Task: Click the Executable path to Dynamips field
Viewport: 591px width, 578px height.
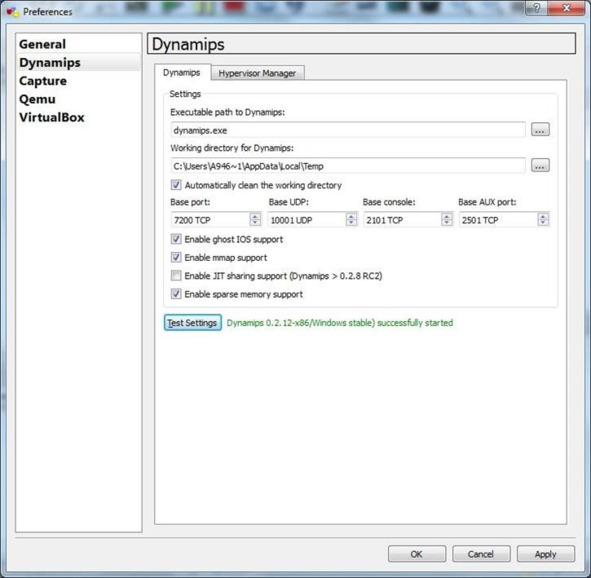Action: click(x=348, y=130)
